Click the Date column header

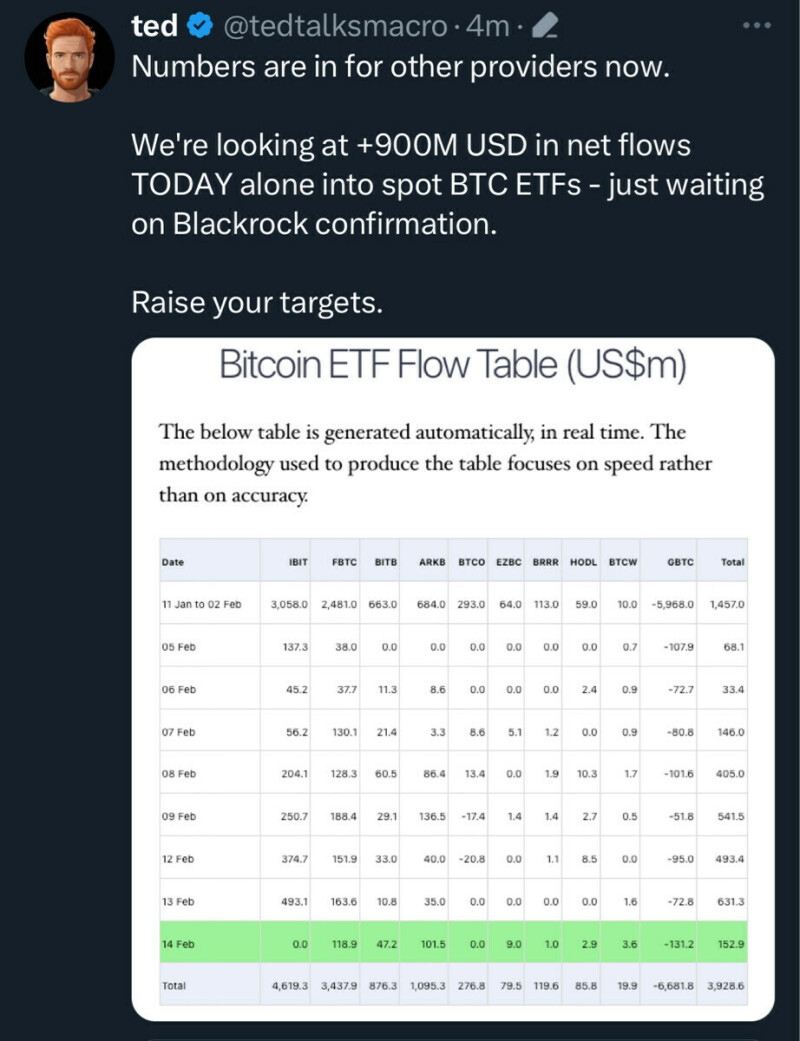coord(173,562)
